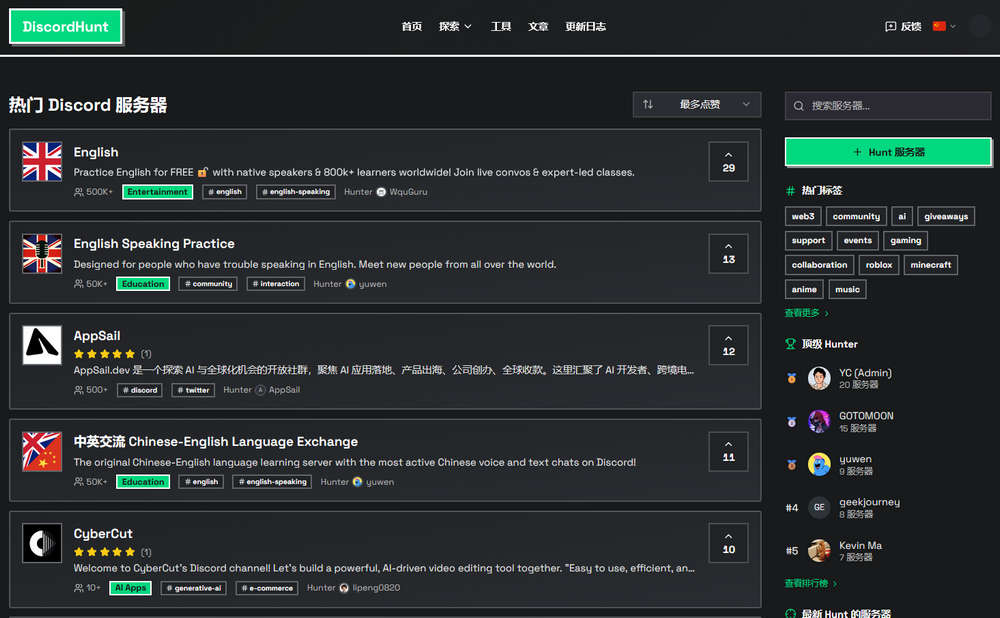Click the 500K+ member count
The width and height of the screenshot is (1000, 618).
pos(93,192)
